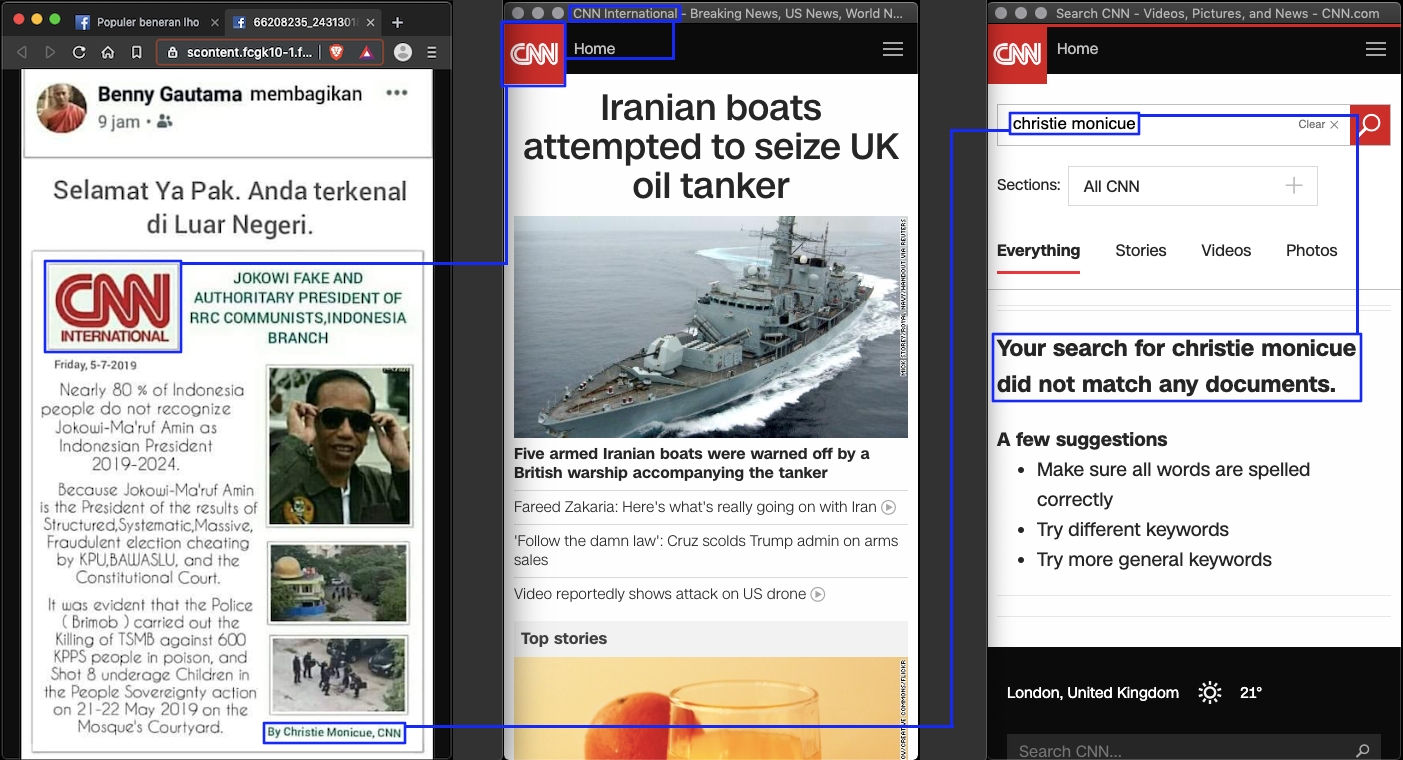Viewport: 1403px width, 760px height.
Task: Click the Brave Shields lion icon
Action: click(336, 52)
